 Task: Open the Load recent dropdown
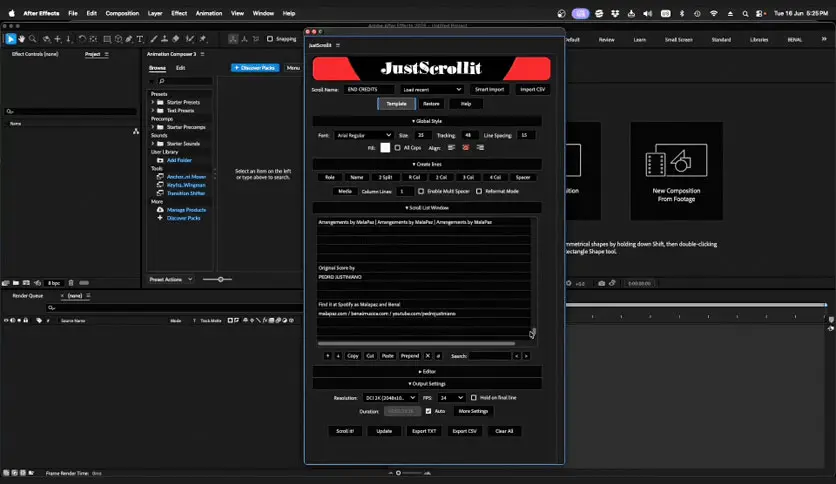(431, 90)
